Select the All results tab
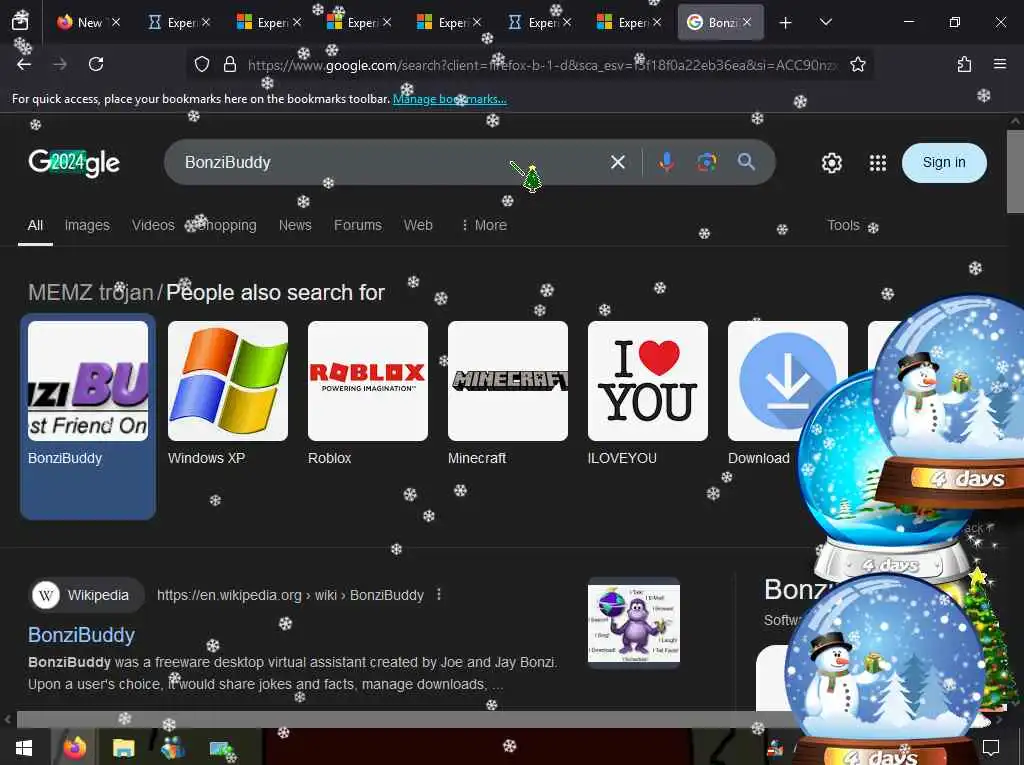 pyautogui.click(x=35, y=225)
